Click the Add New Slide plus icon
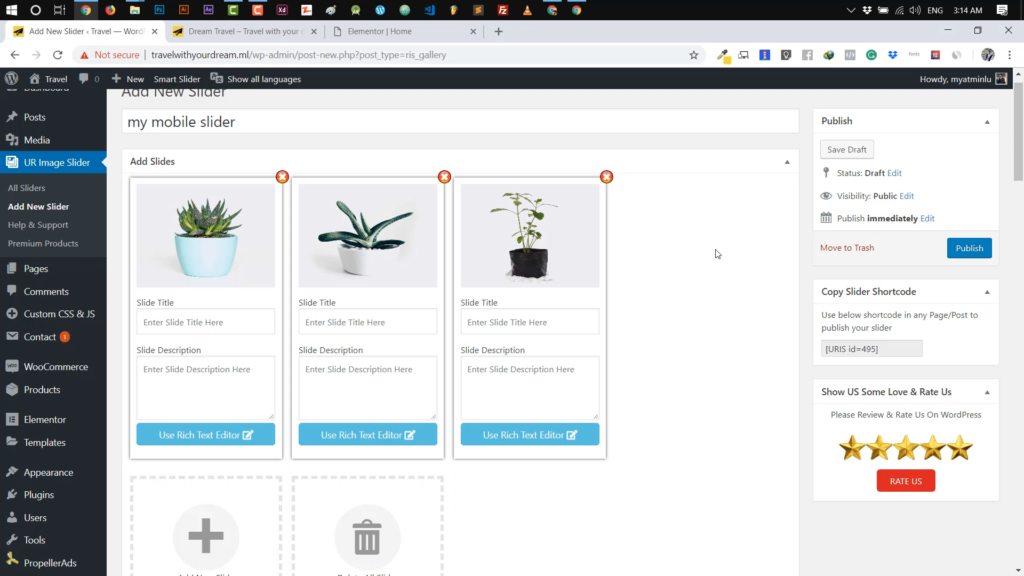The width and height of the screenshot is (1024, 576). [x=206, y=536]
